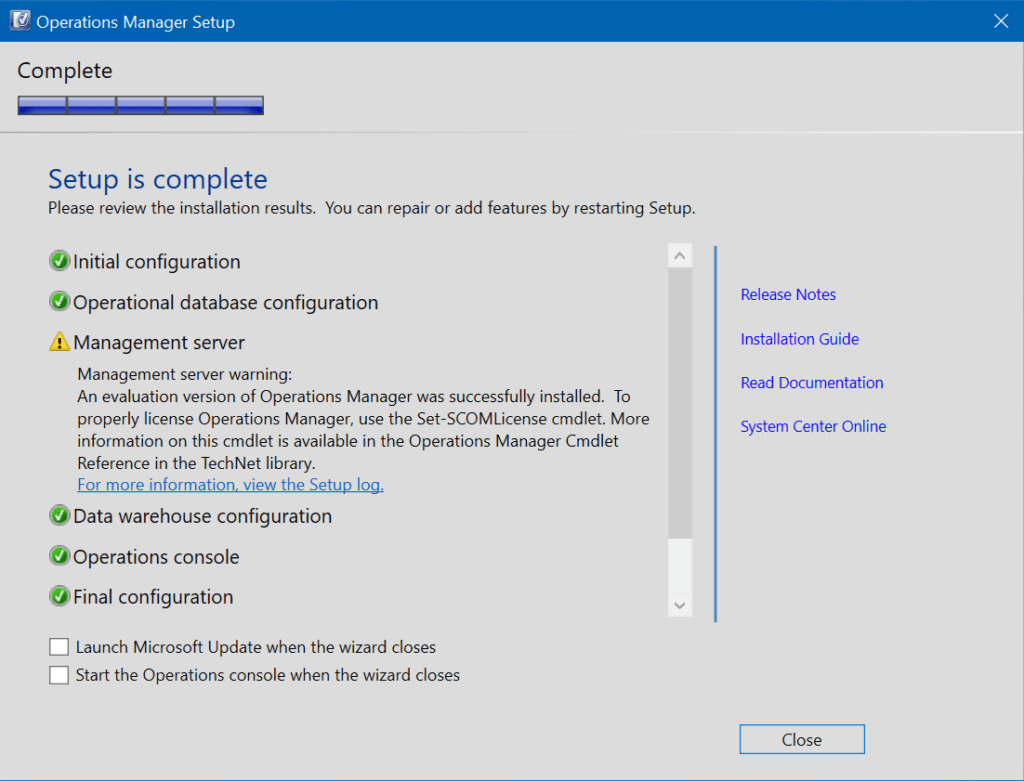Click the scroll up arrow in results list
The width and height of the screenshot is (1024, 781).
point(680,256)
